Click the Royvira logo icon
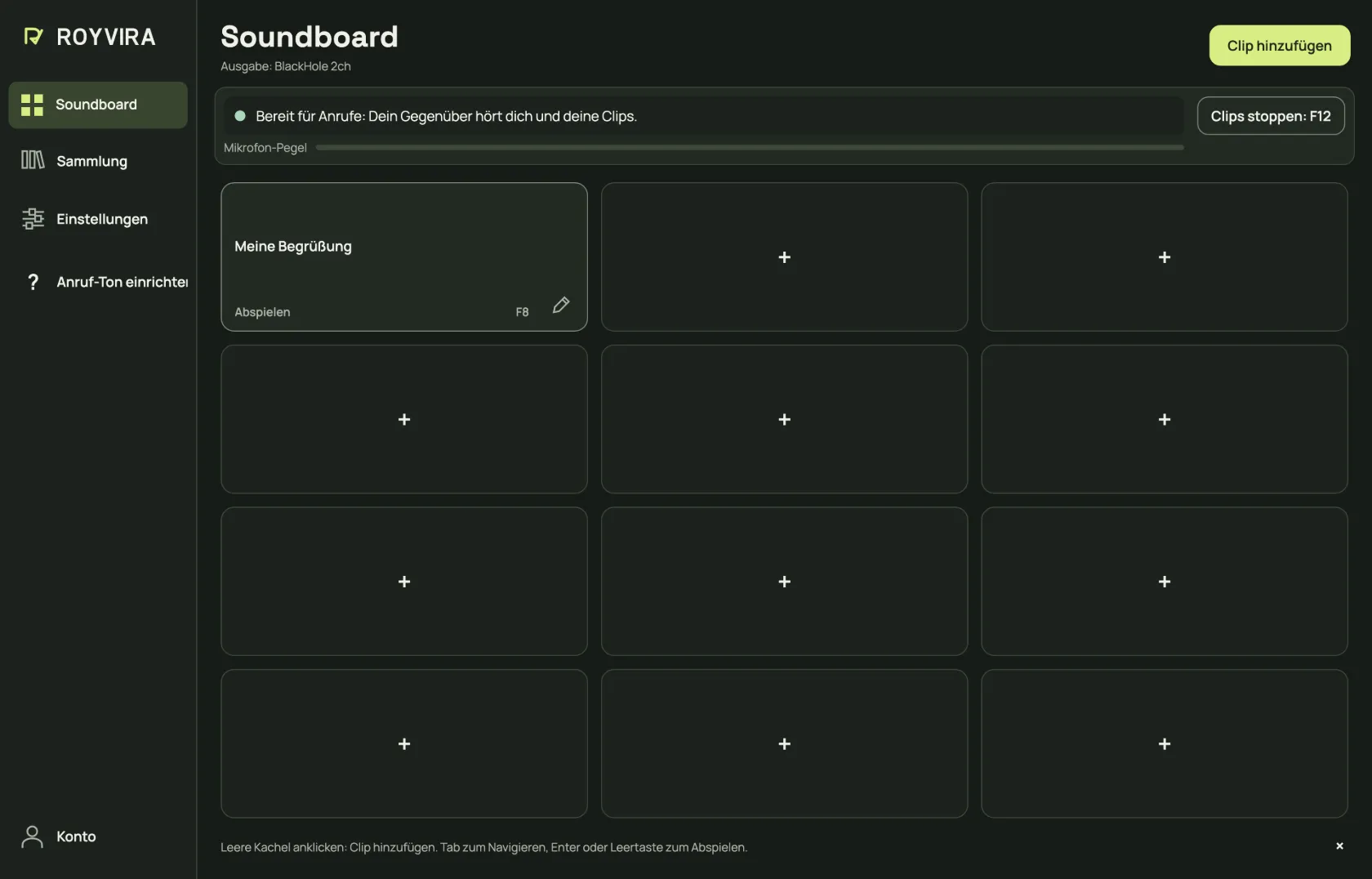The width and height of the screenshot is (1372, 879). pos(33,37)
